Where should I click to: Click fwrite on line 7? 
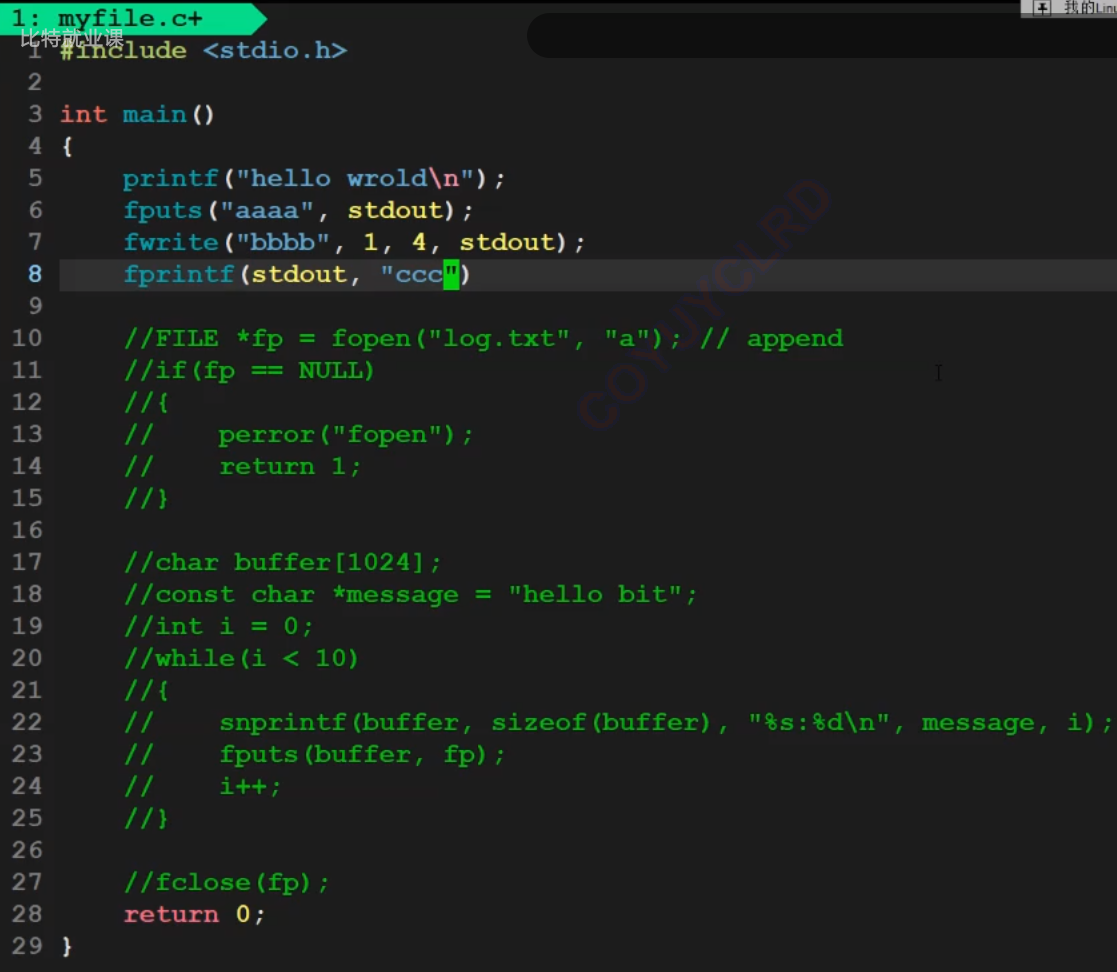point(170,242)
